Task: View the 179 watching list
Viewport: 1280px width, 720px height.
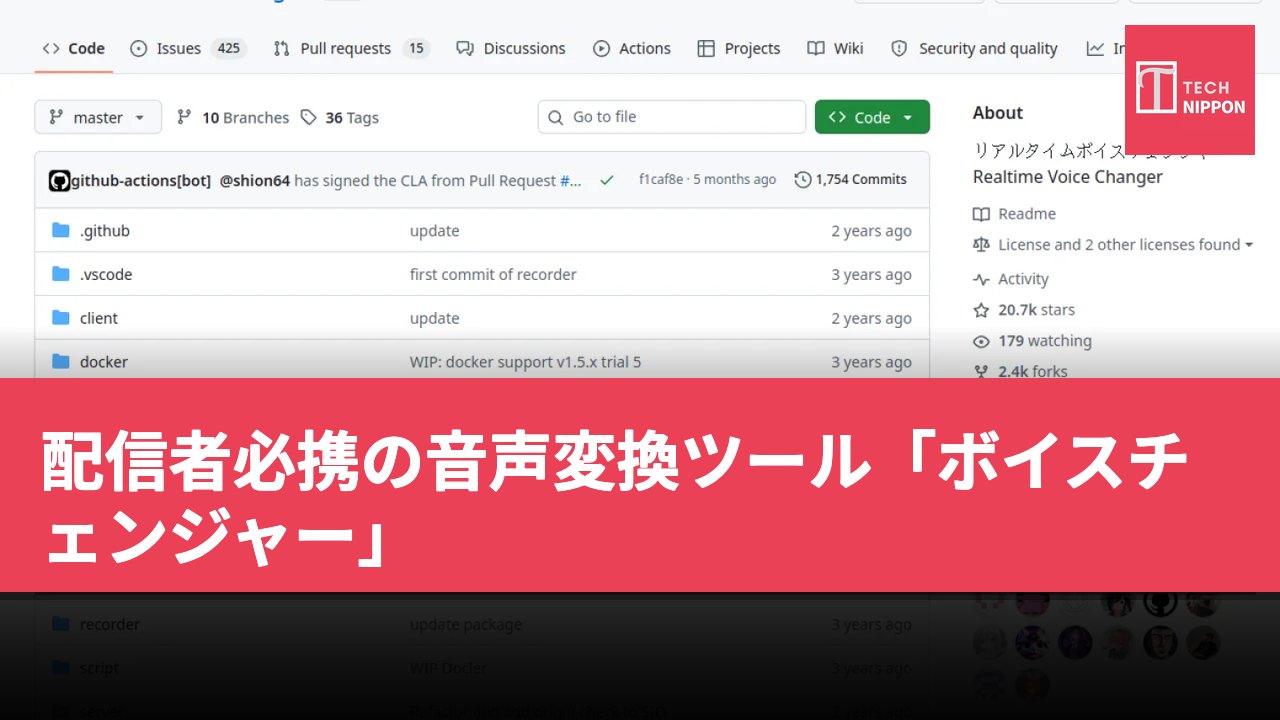Action: (1033, 341)
